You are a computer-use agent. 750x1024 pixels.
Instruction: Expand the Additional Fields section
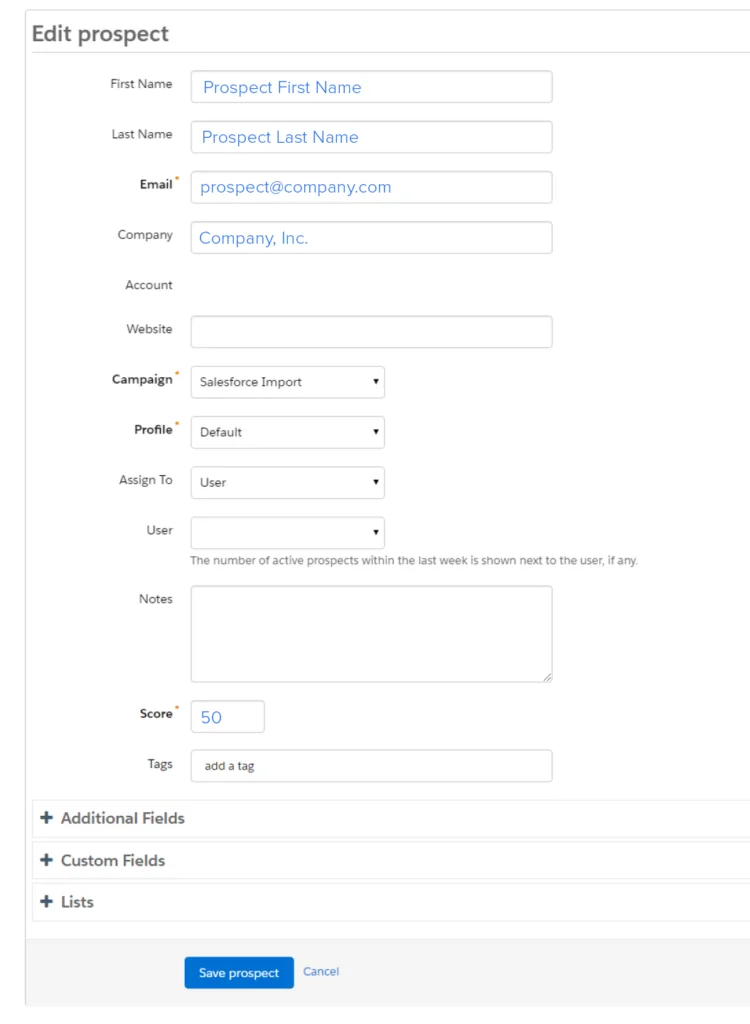click(x=391, y=818)
